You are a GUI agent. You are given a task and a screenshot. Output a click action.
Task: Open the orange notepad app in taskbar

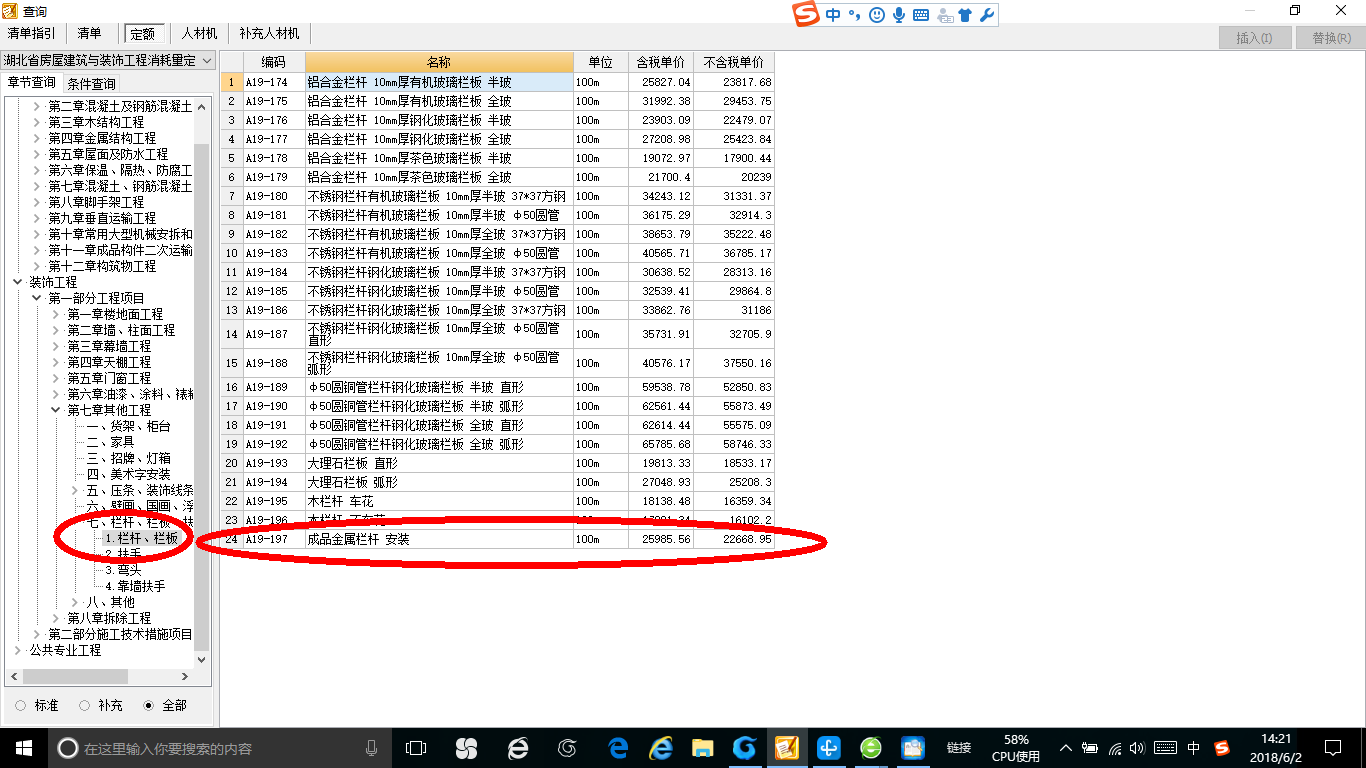pyautogui.click(x=786, y=748)
